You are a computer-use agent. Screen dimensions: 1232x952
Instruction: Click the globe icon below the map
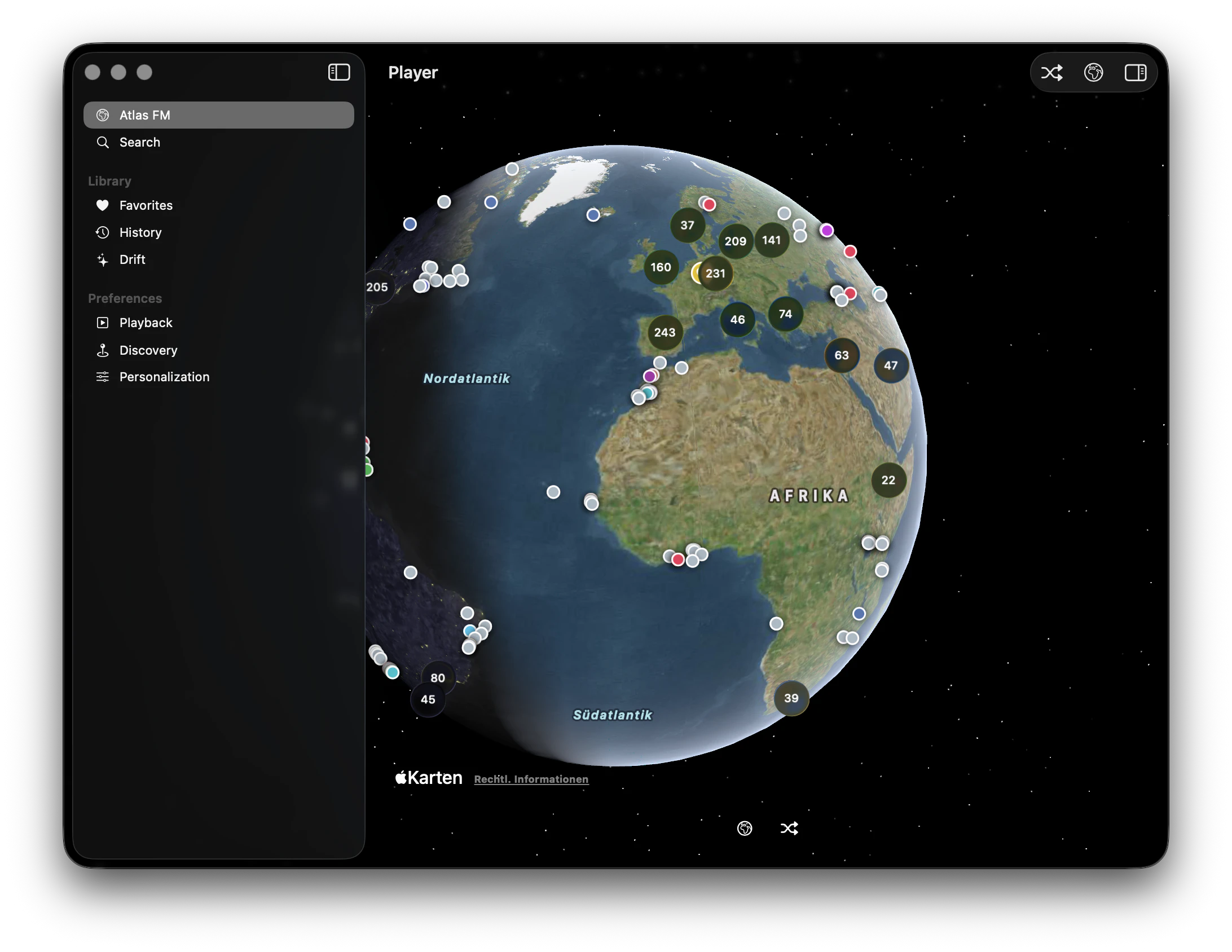click(745, 828)
